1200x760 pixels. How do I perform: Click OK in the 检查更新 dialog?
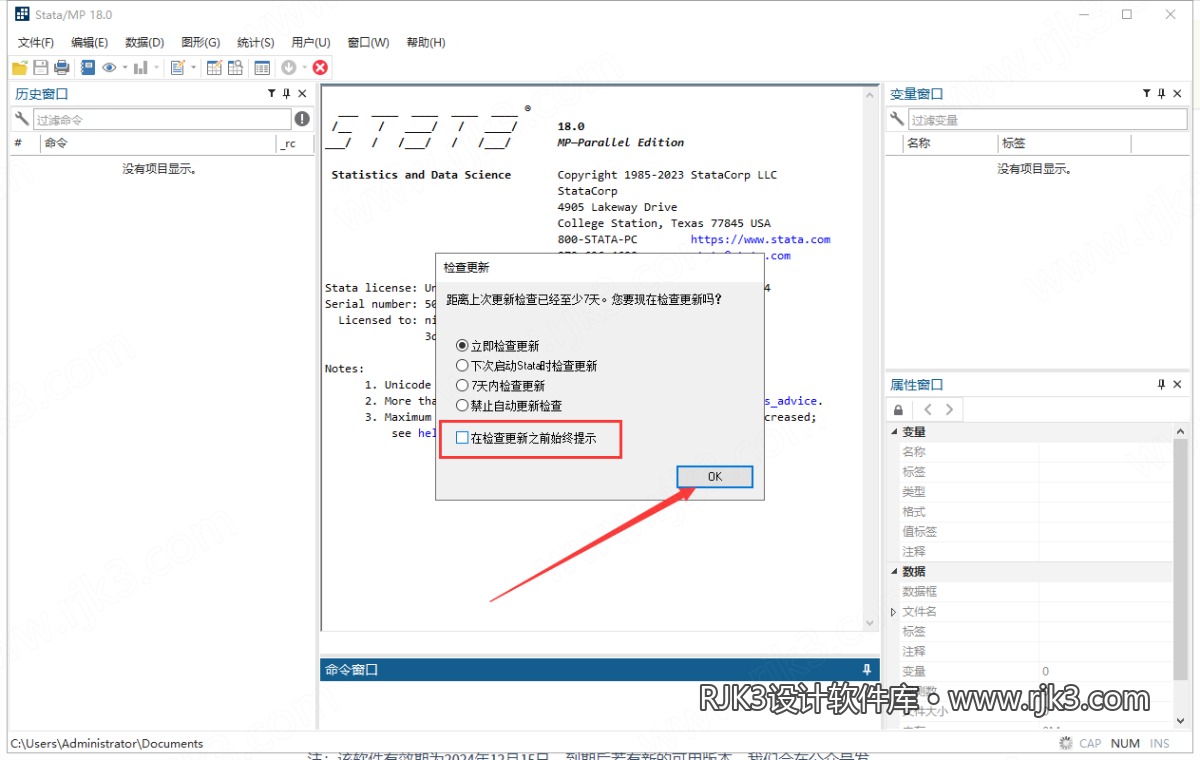[x=714, y=476]
